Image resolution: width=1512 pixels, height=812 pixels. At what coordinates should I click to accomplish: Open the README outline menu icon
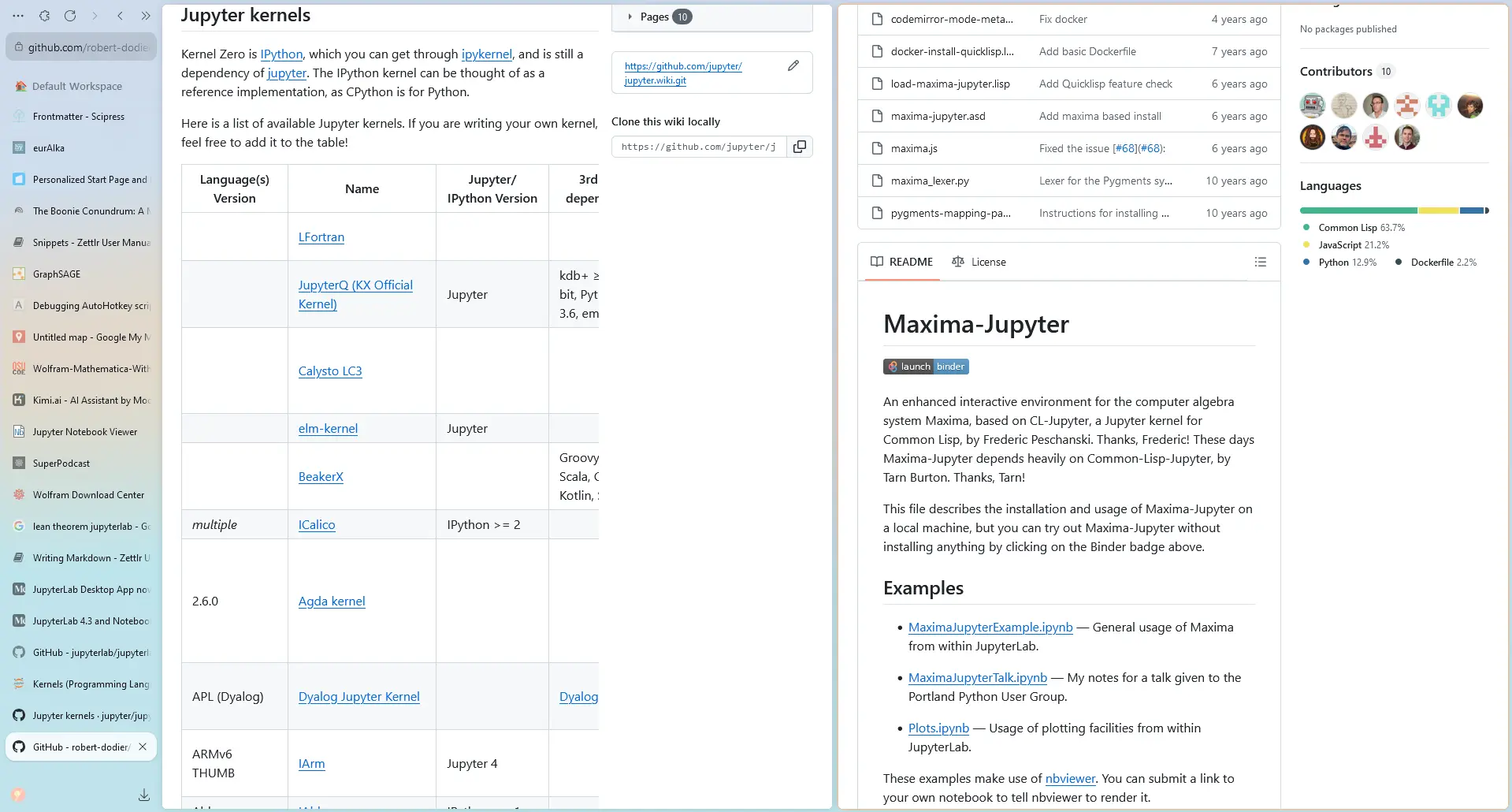point(1261,262)
